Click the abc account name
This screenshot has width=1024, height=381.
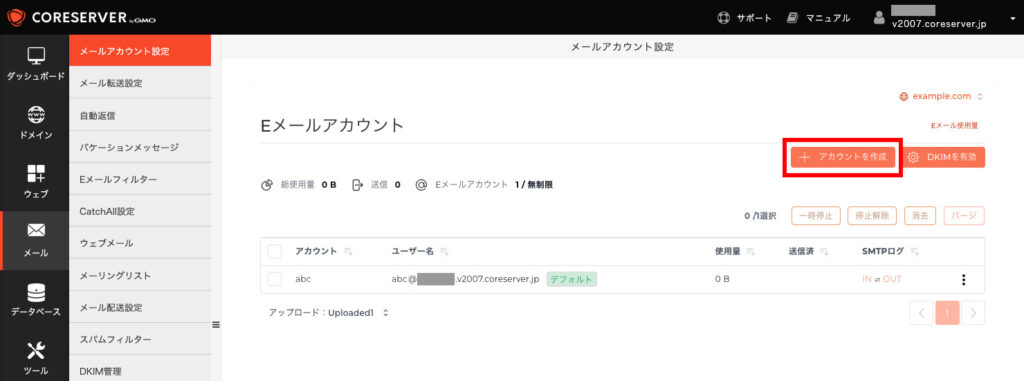point(303,279)
